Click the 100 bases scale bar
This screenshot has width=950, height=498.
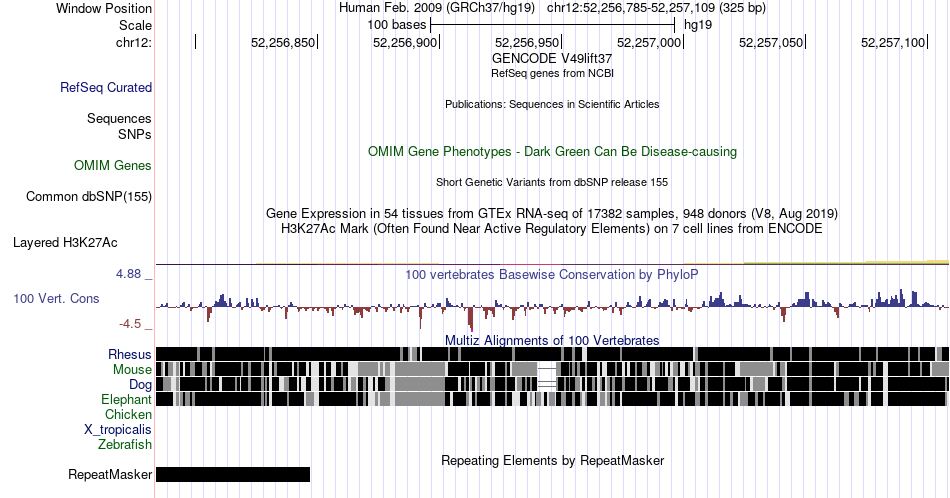(552, 25)
